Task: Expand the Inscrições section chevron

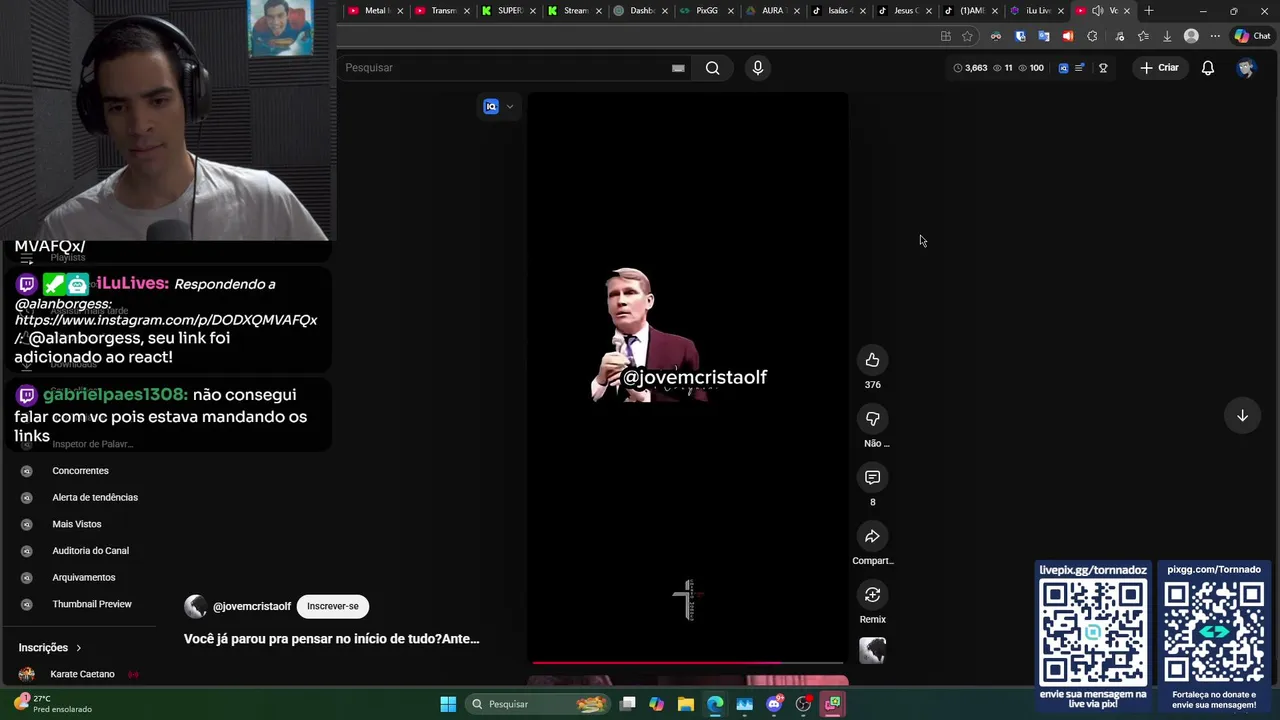Action: (x=78, y=648)
